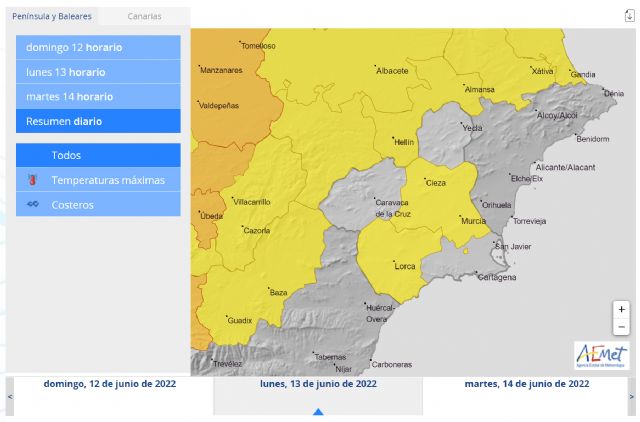The width and height of the screenshot is (640, 422).
Task: Click the thermometer icon for maximum temperatures
Action: (32, 180)
